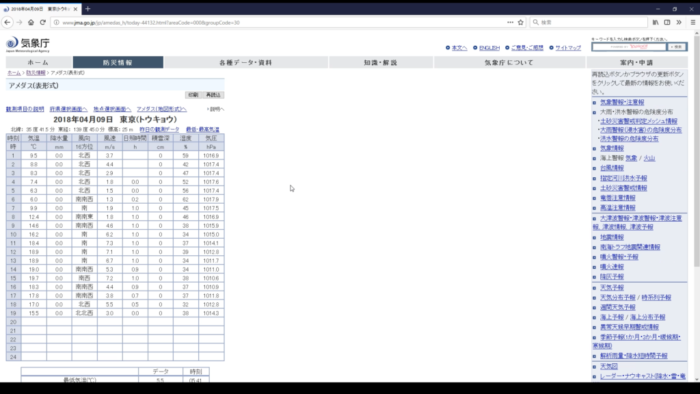Click the browser forward arrow icon
The height and width of the screenshot is (394, 700).
[19, 22]
